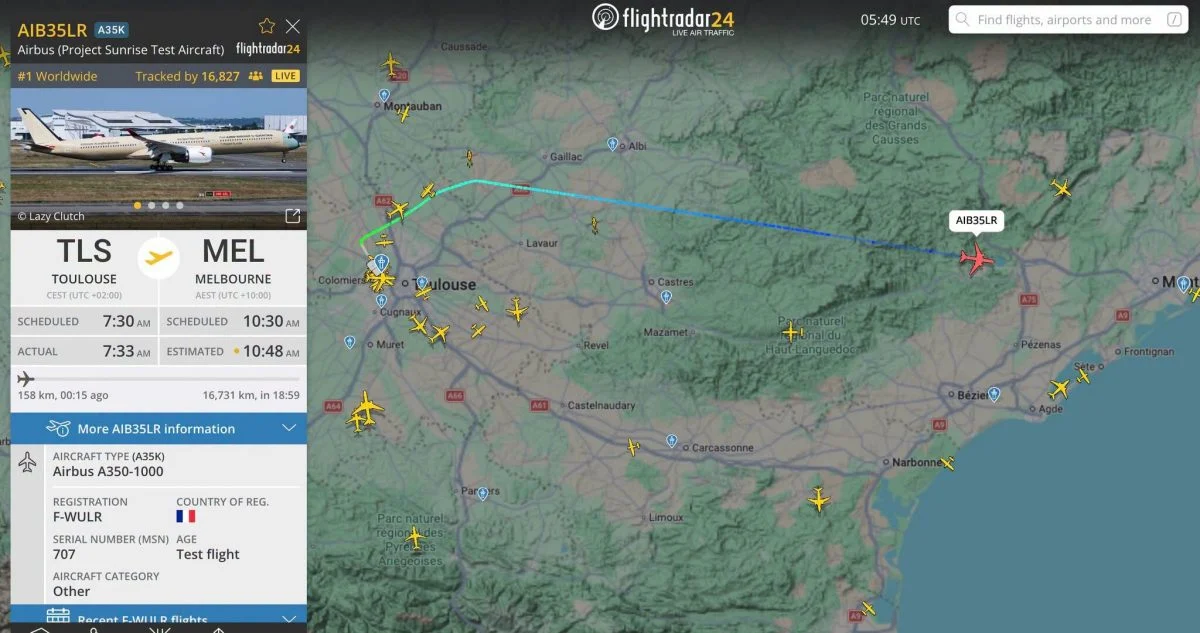The height and width of the screenshot is (633, 1200).
Task: Select the yellow aircraft north of Montauban
Action: coord(391,65)
